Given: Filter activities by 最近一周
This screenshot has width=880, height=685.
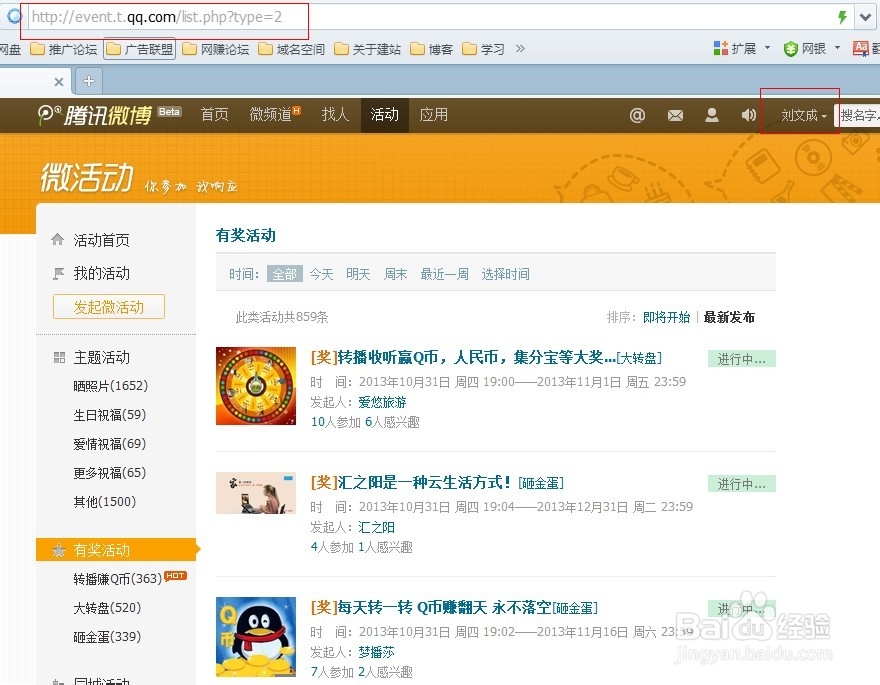Looking at the screenshot, I should (x=444, y=274).
